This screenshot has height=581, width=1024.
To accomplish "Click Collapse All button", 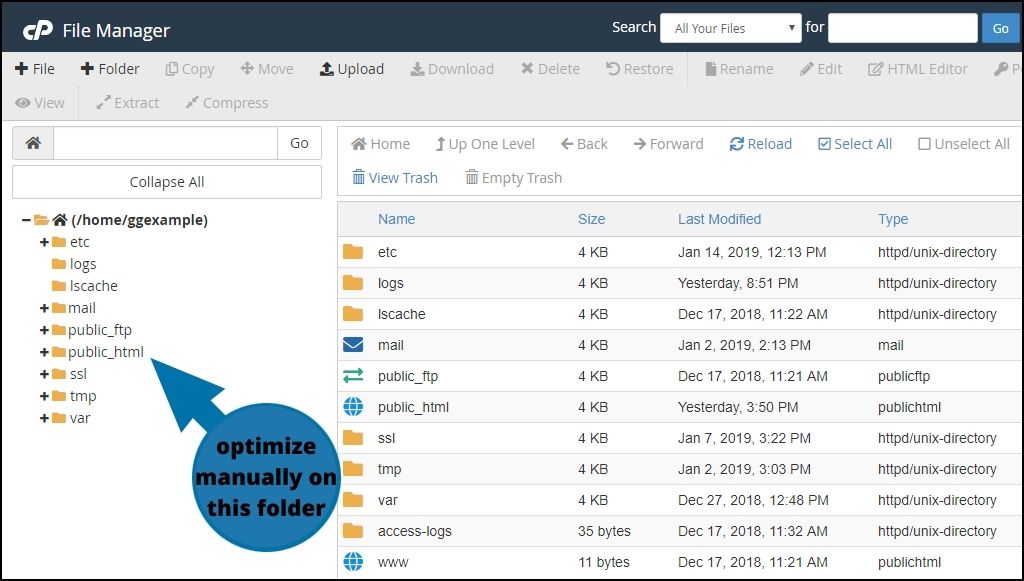I will (x=167, y=181).
